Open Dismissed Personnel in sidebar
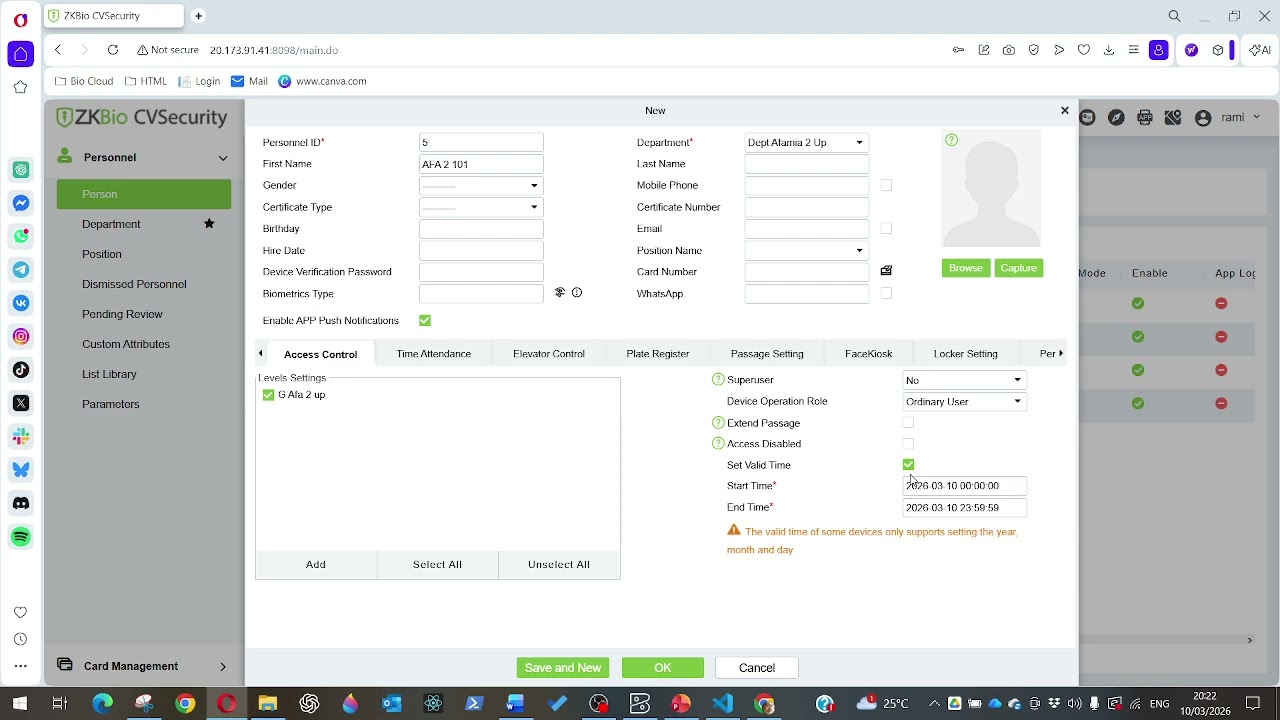Screen dimensions: 1280x720 click(134, 284)
